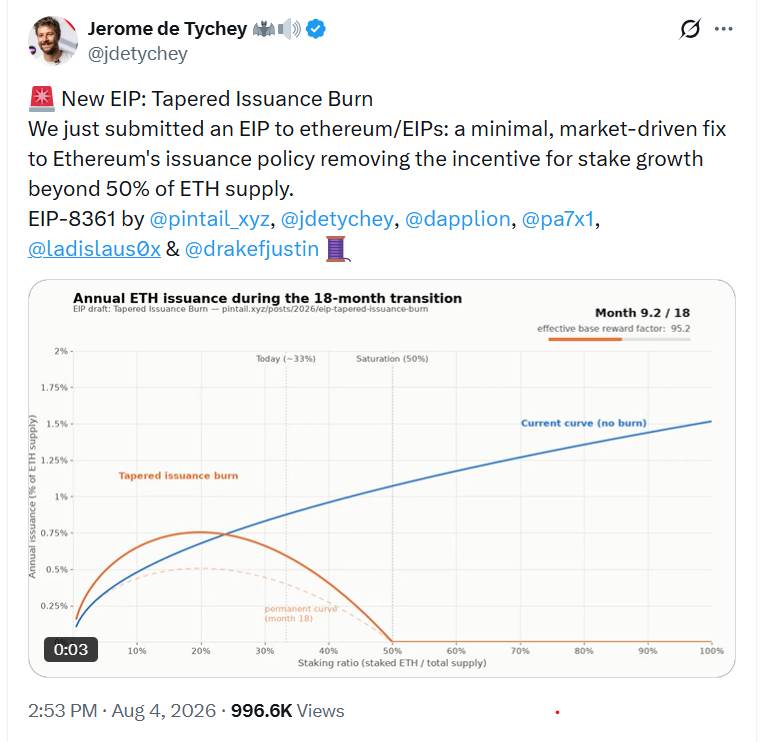Click the 2:53 PM Aug 4, 2026 timestamp
The width and height of the screenshot is (762, 742).
point(122,711)
